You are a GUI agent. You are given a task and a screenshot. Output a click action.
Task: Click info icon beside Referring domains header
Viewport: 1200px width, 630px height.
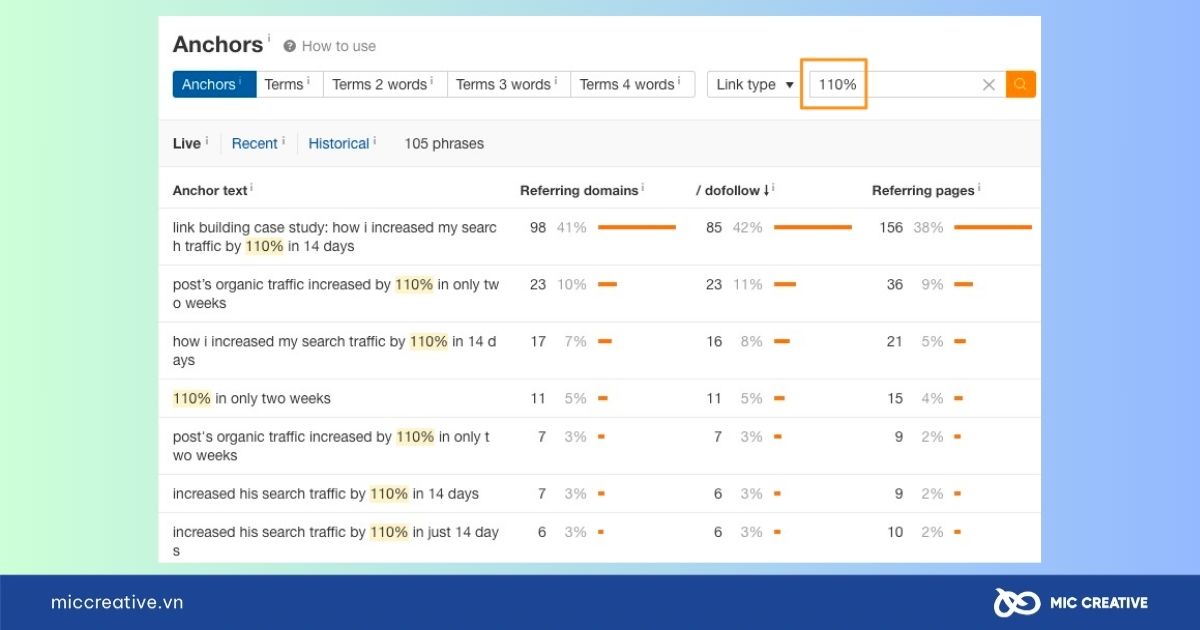coord(643,187)
